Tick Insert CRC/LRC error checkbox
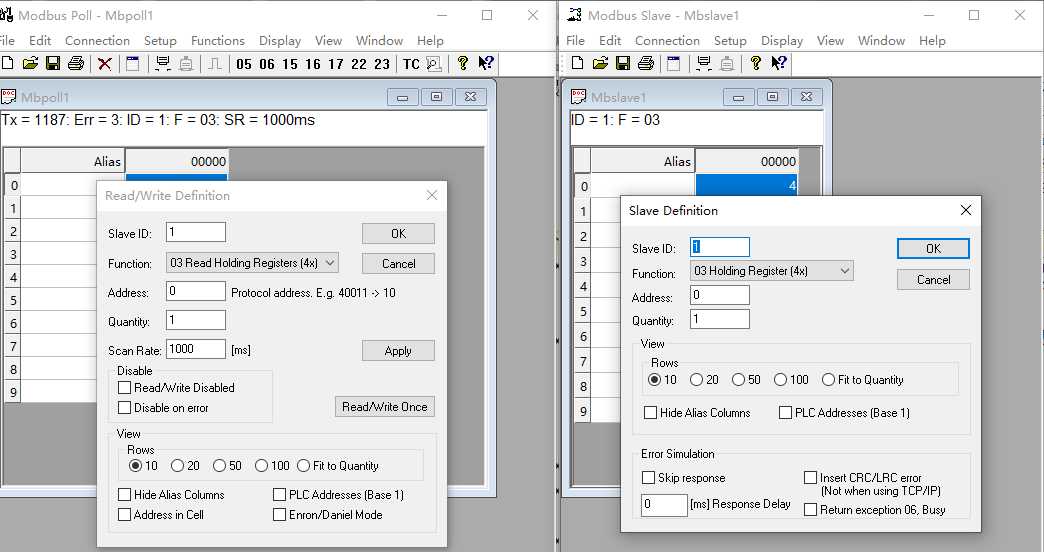Screen dimensions: 1044x552 coord(810,477)
